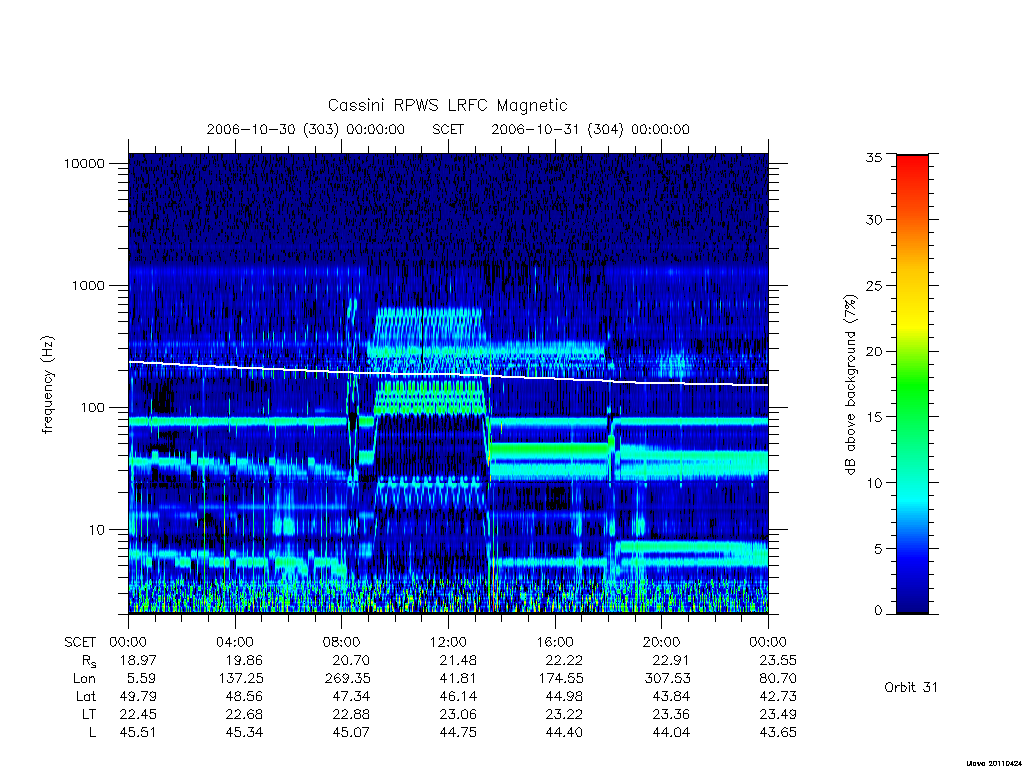Viewport: 1024px width, 768px height.
Task: Click Lat value "48.56"
Action: click(244, 697)
